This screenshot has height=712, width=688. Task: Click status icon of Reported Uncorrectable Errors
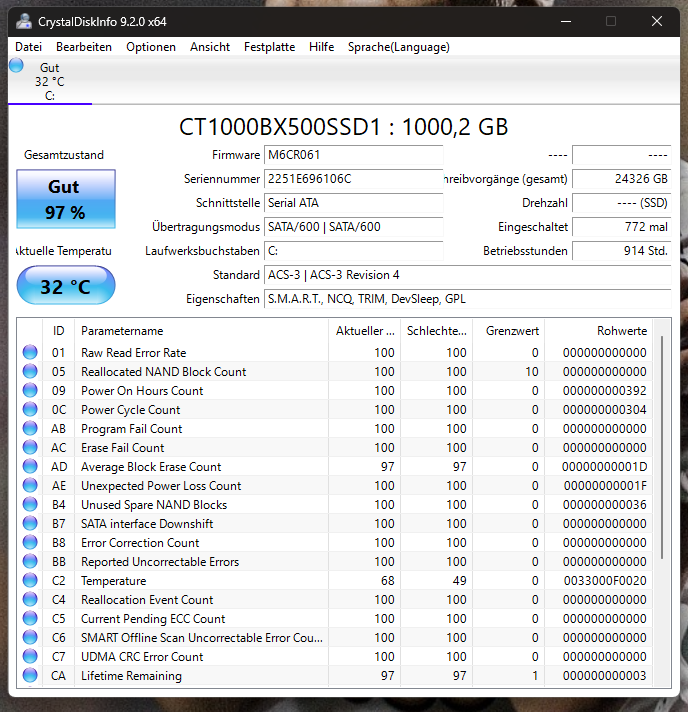click(x=30, y=562)
